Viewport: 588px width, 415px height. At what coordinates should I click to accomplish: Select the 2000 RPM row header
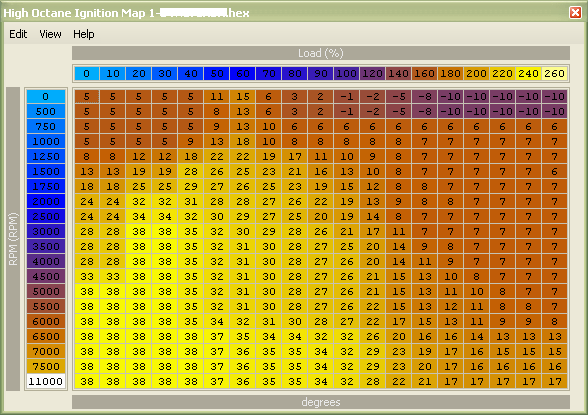coord(46,201)
